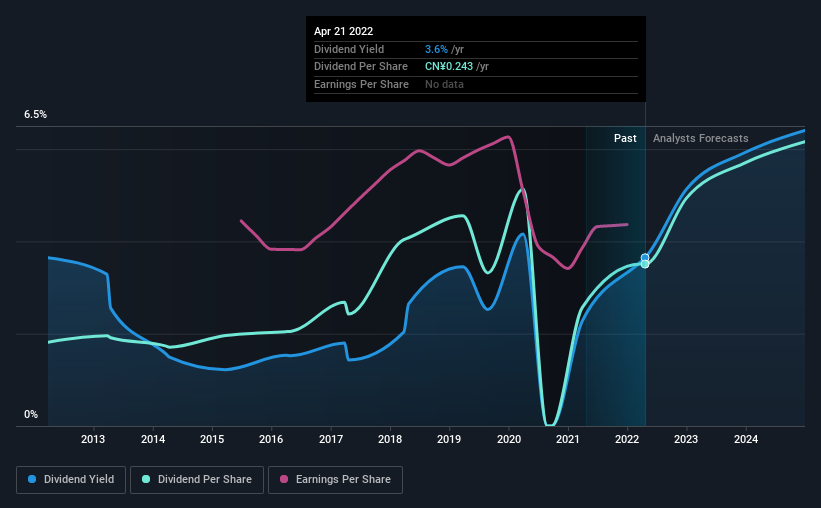Select the 2020 label on the timeline axis
821x508 pixels.
pyautogui.click(x=508, y=439)
